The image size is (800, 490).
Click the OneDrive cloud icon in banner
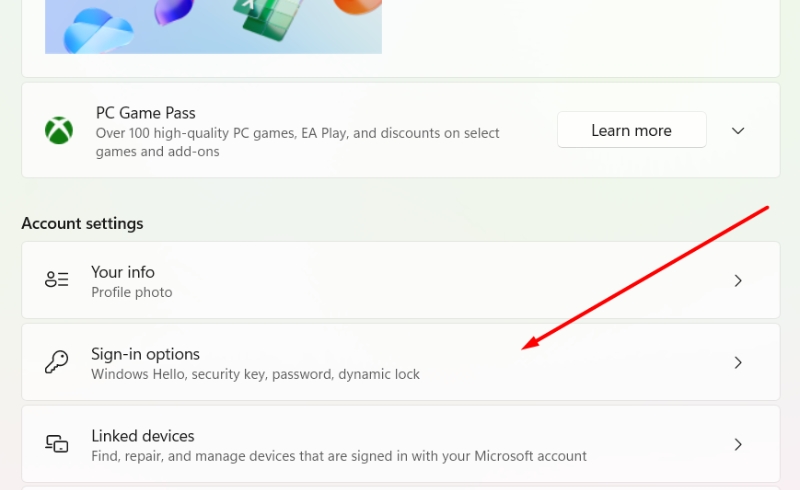pyautogui.click(x=98, y=32)
